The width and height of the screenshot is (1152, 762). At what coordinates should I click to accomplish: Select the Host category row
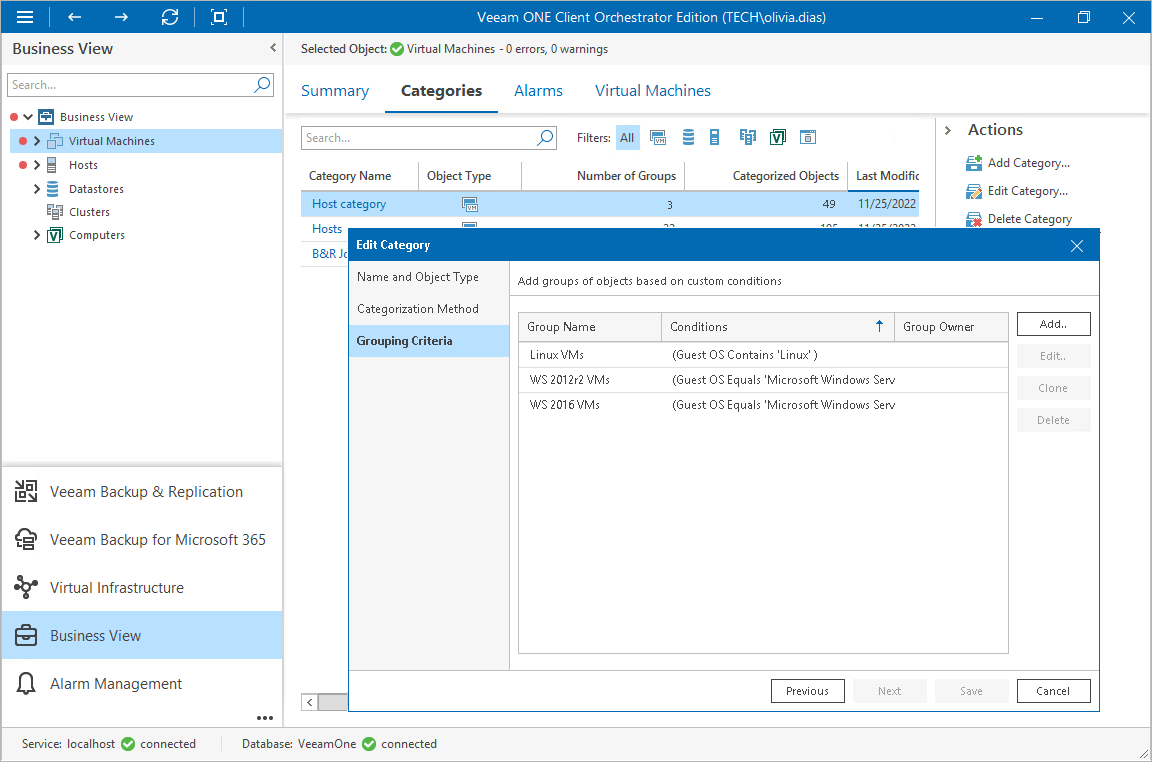pyautogui.click(x=610, y=204)
